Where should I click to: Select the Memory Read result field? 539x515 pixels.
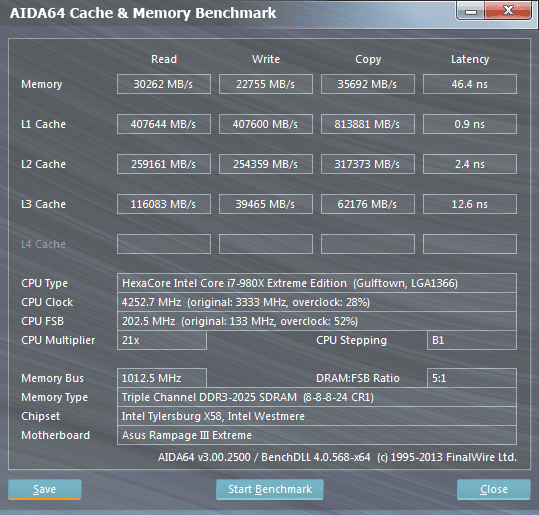tap(164, 84)
